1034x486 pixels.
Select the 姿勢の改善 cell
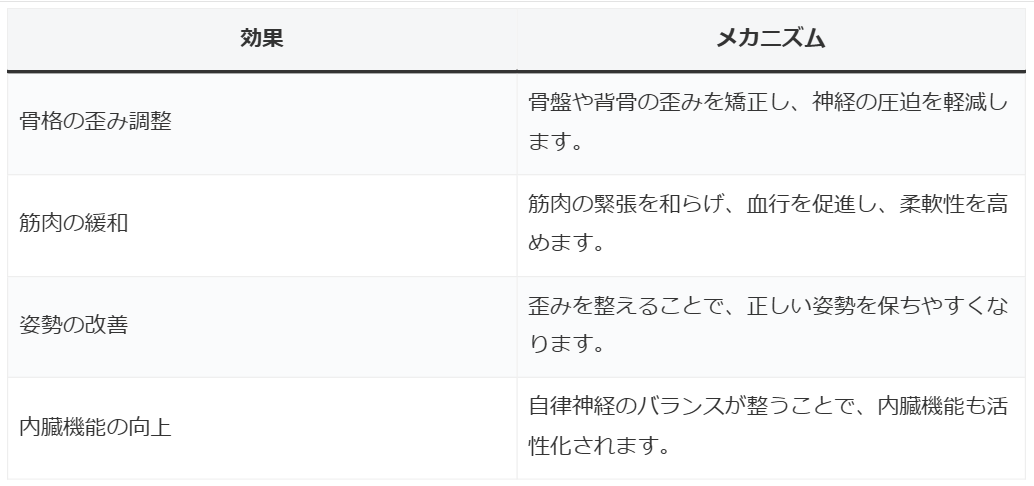[x=262, y=326]
